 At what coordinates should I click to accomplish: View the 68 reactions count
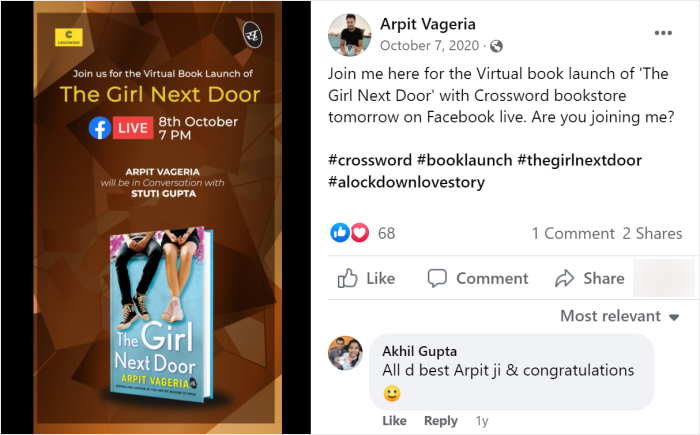click(x=387, y=233)
